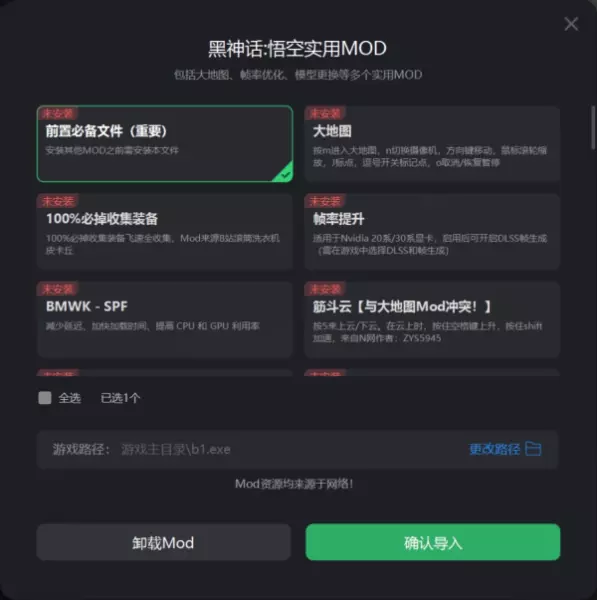Click the 未安装 badge on BMWK - SPF card

[58, 289]
